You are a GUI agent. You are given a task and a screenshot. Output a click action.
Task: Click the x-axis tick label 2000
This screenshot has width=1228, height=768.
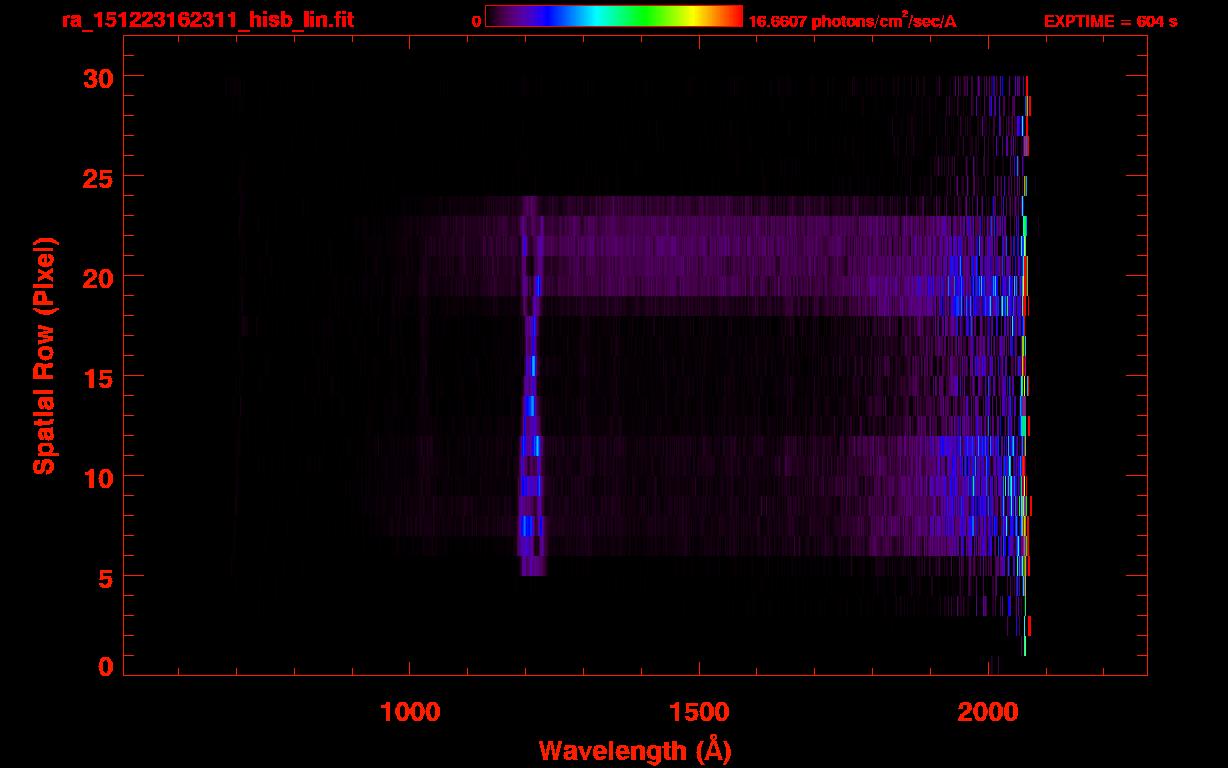click(989, 712)
